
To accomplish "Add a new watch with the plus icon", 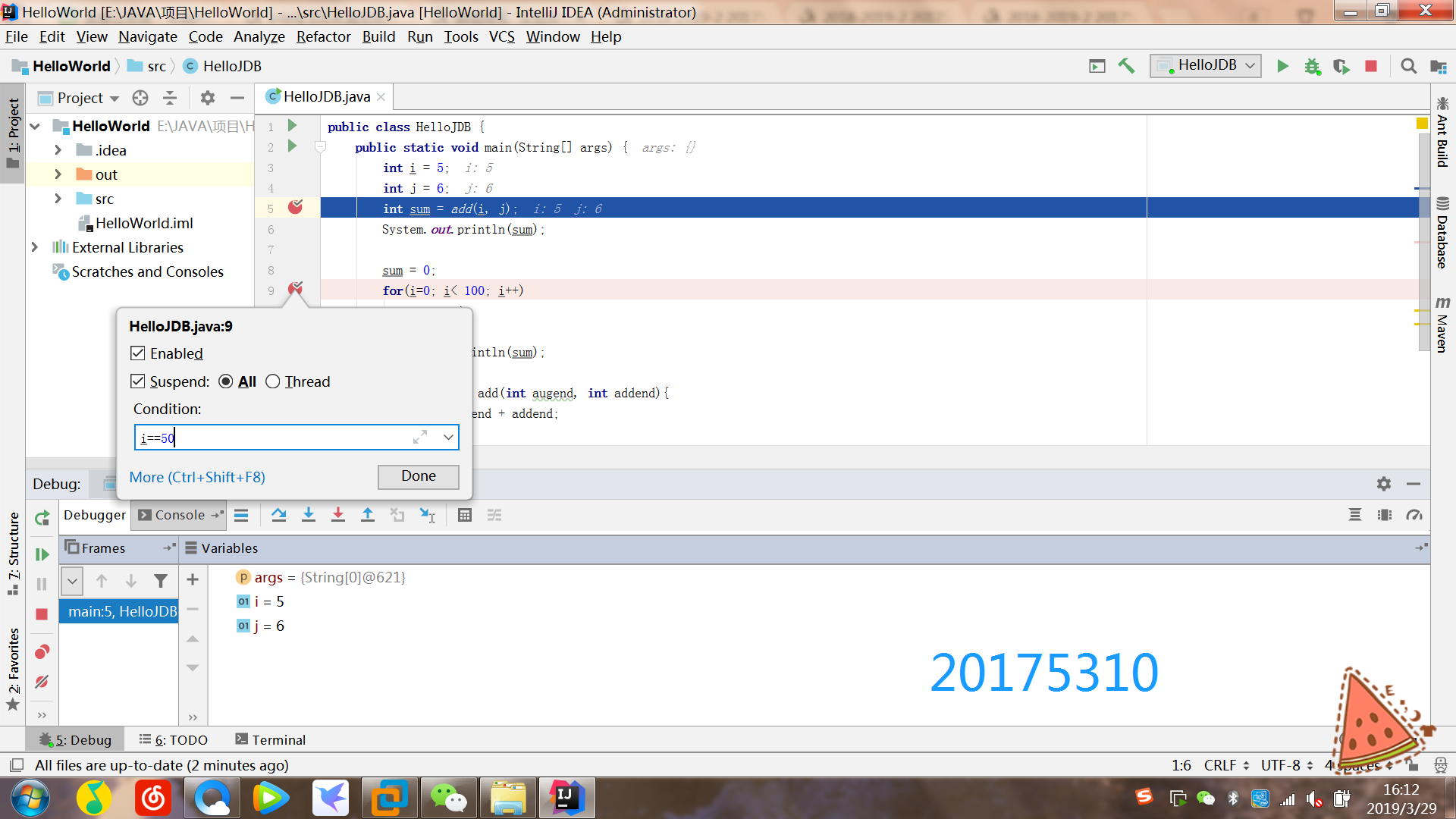I will pyautogui.click(x=193, y=579).
